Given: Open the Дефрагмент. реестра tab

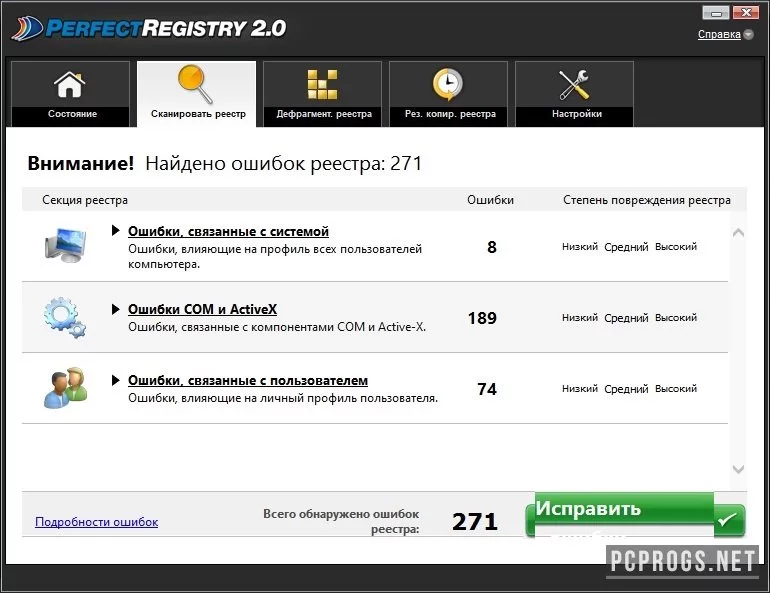Looking at the screenshot, I should click(322, 94).
